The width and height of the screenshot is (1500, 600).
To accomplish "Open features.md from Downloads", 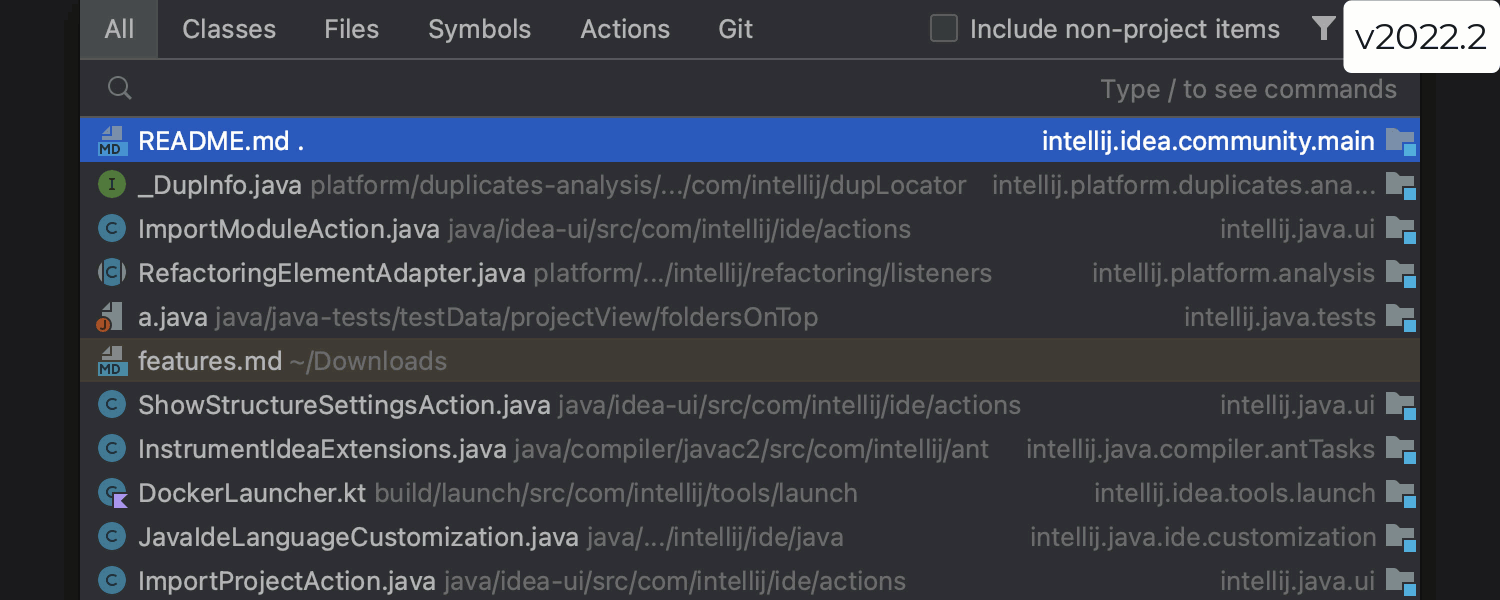I will (x=210, y=361).
